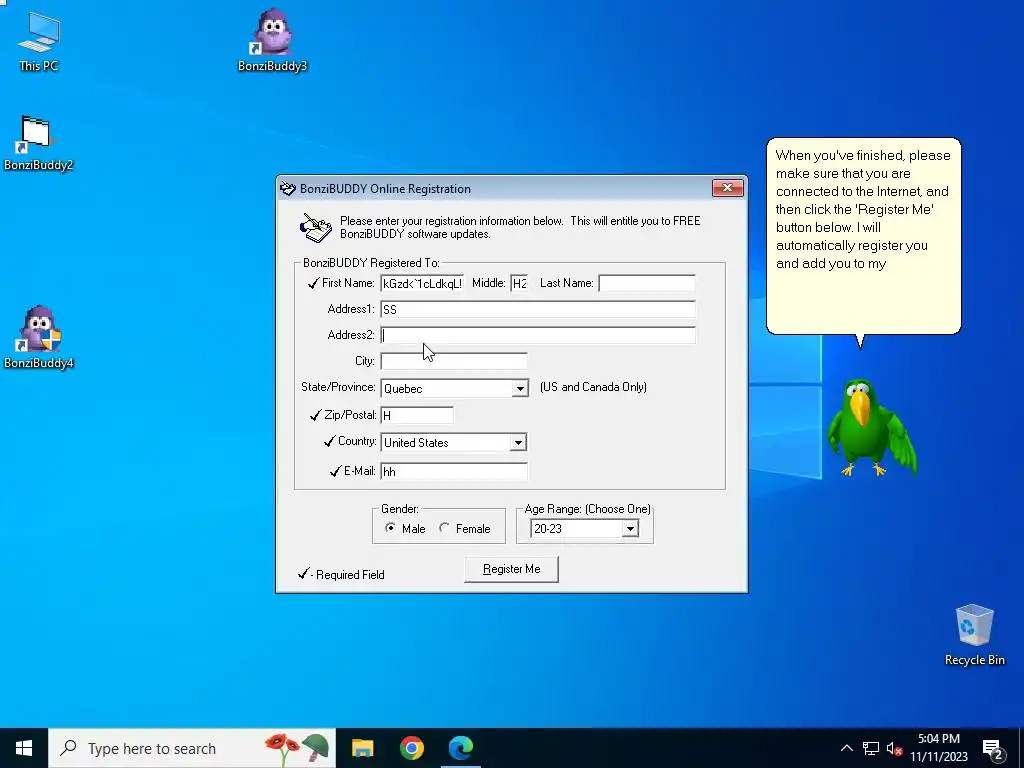
Task: Select the Female gender radio button
Action: (445, 528)
